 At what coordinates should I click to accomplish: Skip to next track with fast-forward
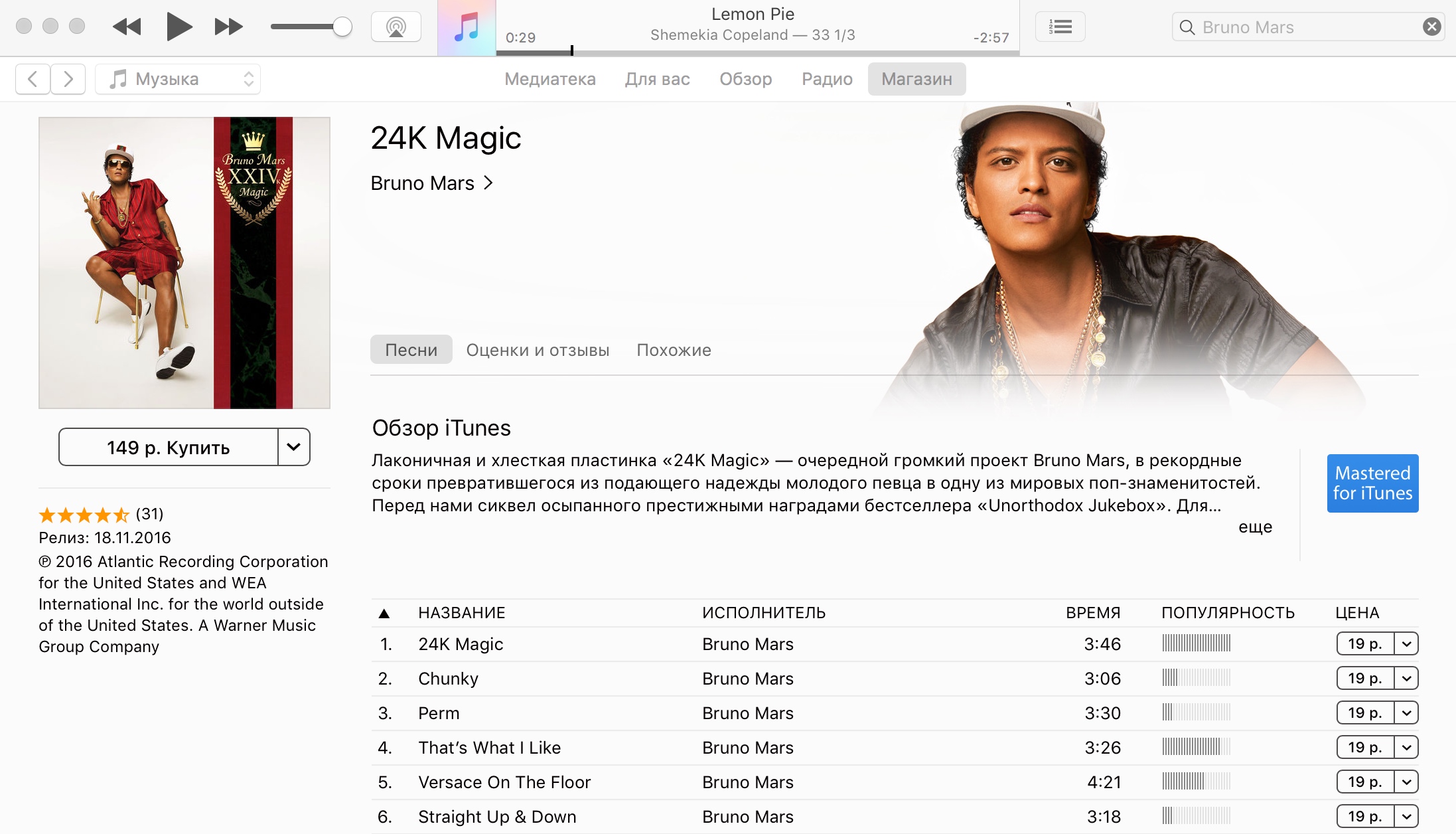coord(228,27)
